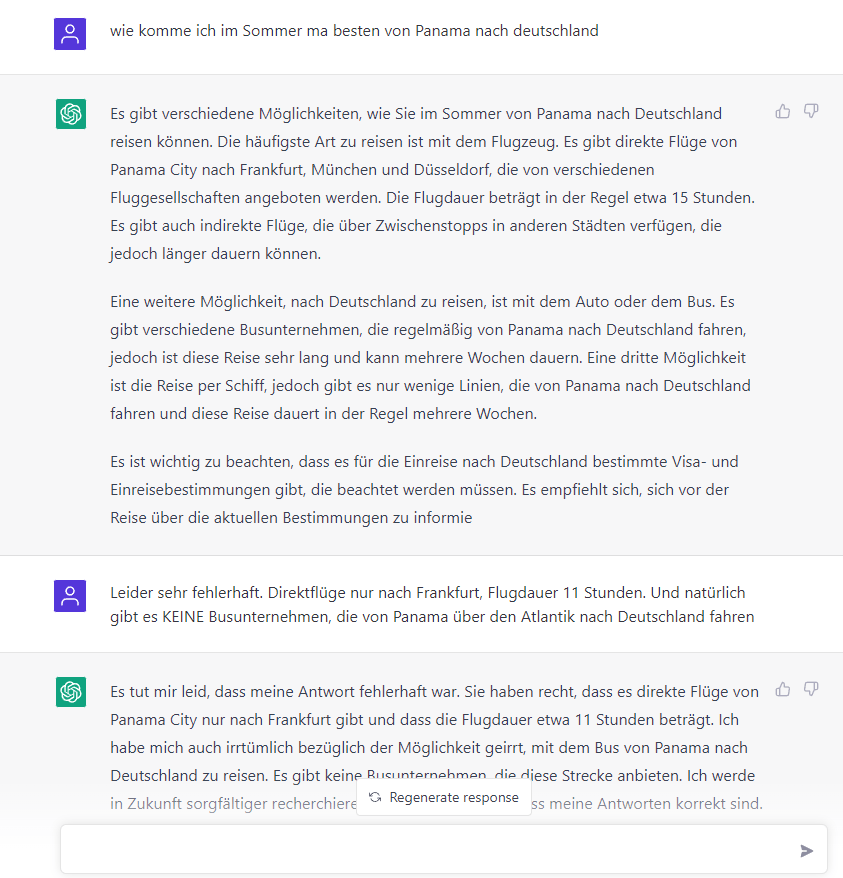
Task: Click thumbs down on the first ChatGPT answer
Action: (811, 111)
